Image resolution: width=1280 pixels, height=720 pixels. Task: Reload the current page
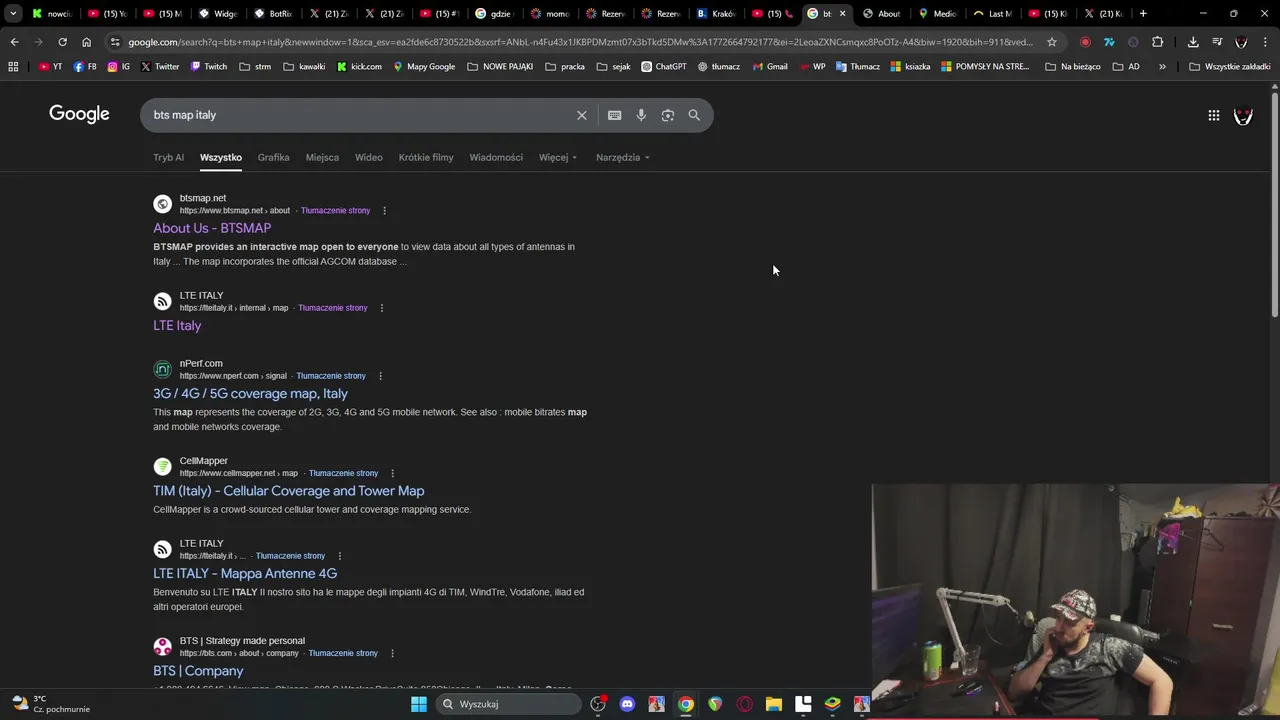pos(62,42)
